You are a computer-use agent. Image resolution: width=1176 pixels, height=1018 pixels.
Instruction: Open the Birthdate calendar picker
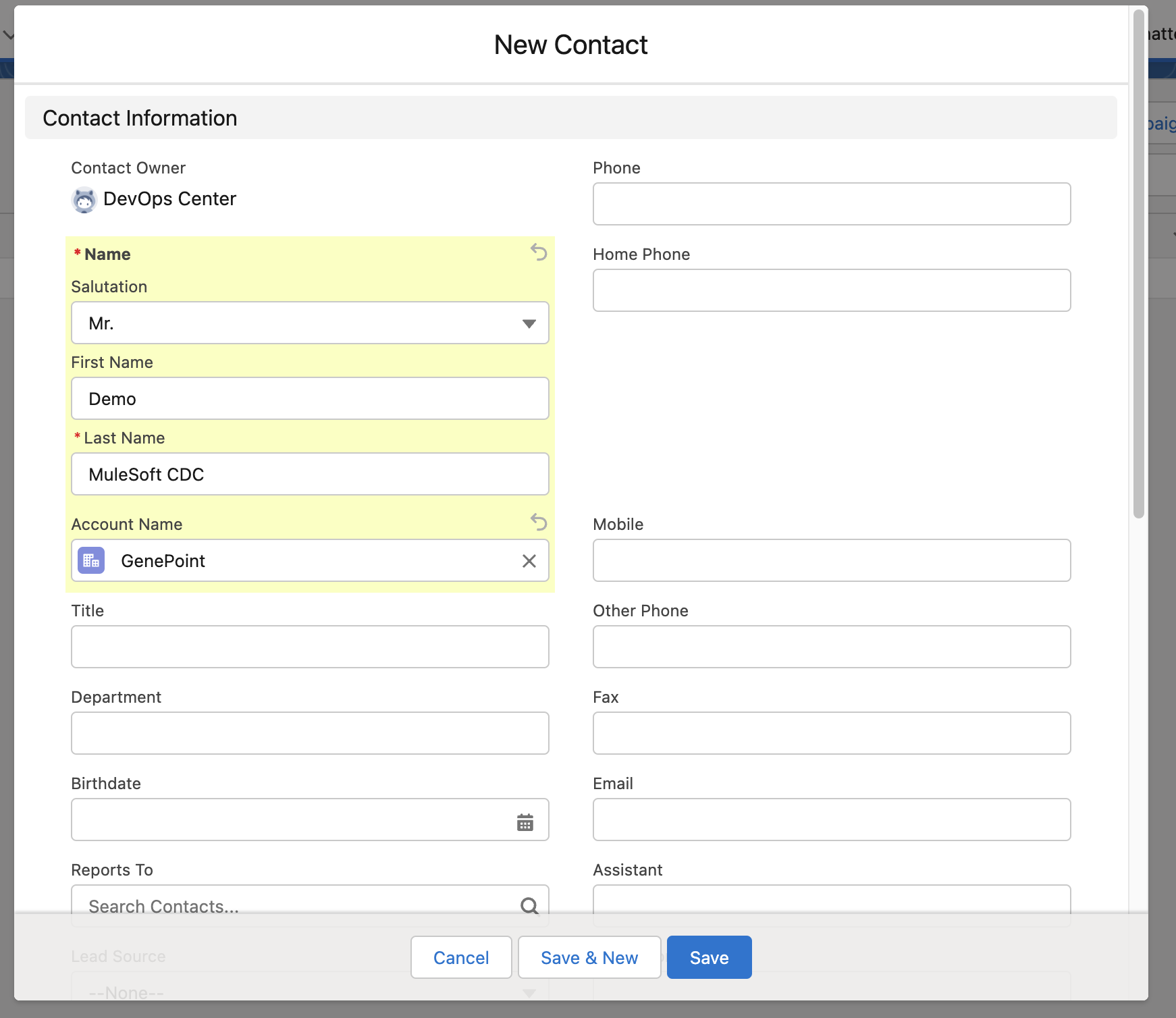tap(525, 822)
